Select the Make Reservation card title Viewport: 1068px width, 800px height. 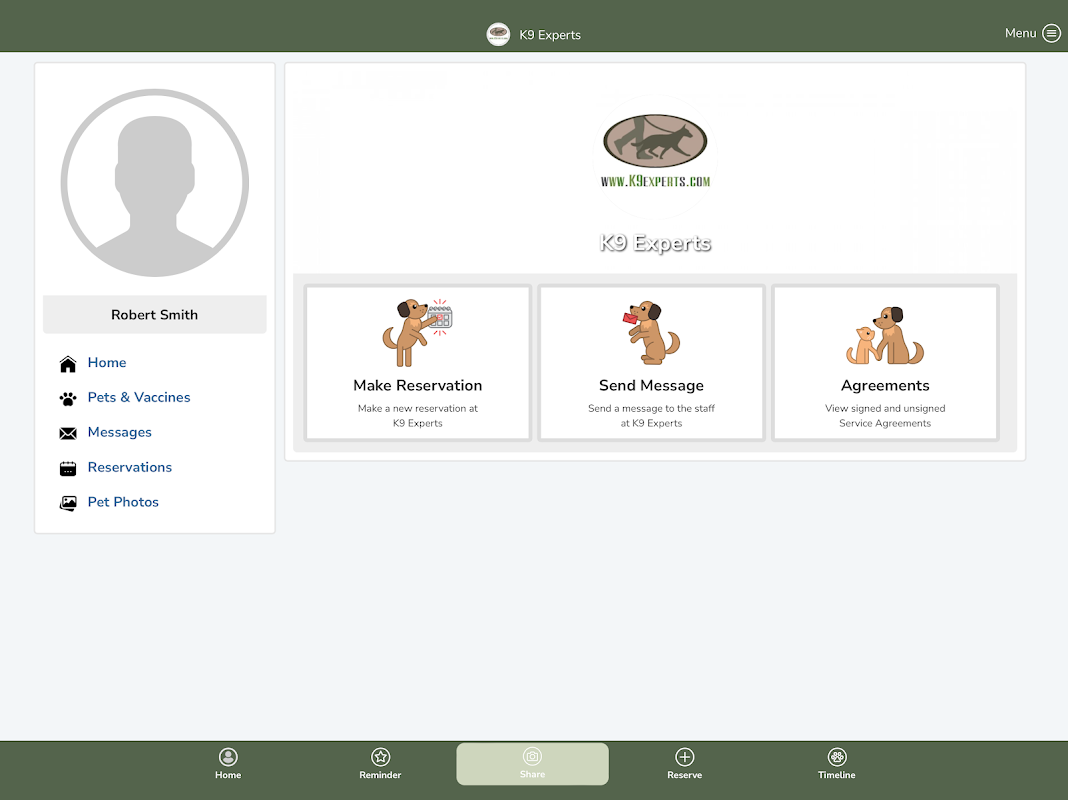click(x=418, y=385)
